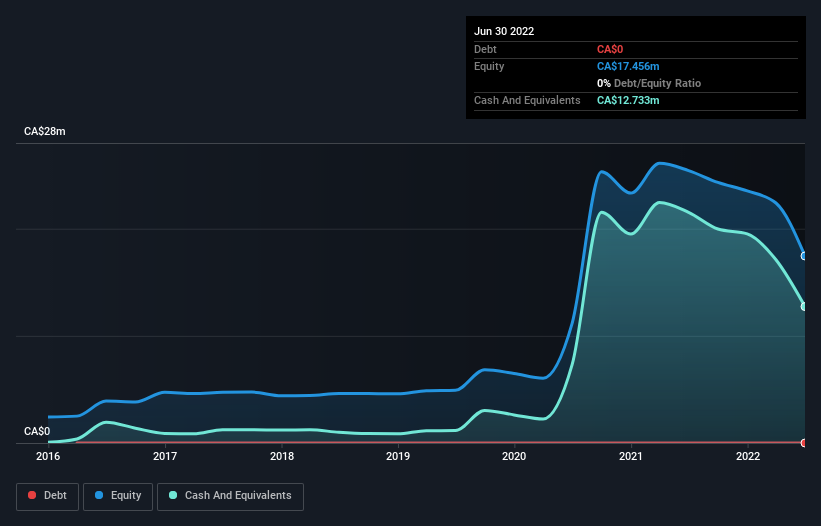Toggle the Debt series legend button
Viewport: 821px width, 526px height.
tap(48, 496)
